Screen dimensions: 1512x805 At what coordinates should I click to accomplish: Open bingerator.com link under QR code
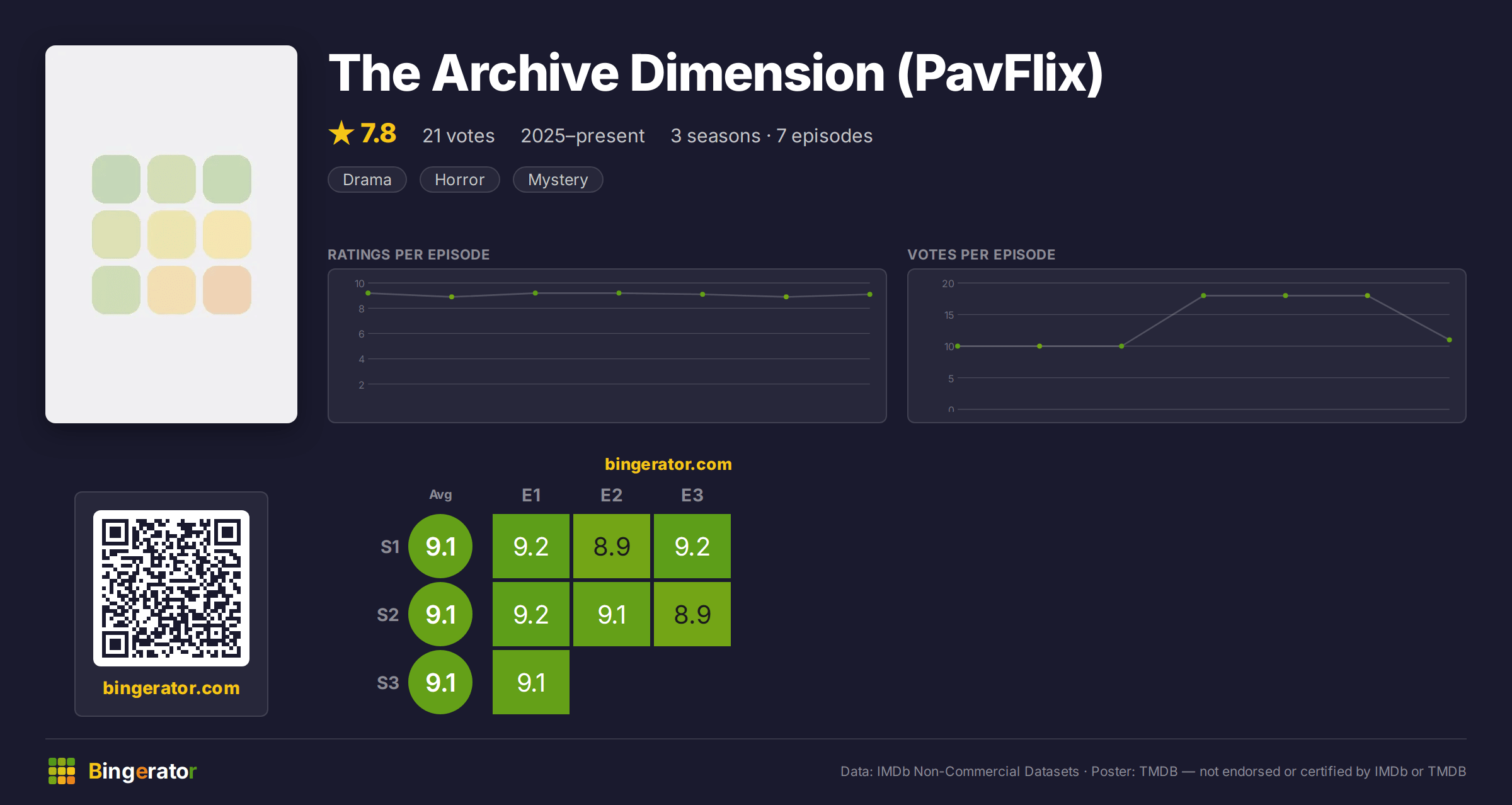(x=171, y=688)
